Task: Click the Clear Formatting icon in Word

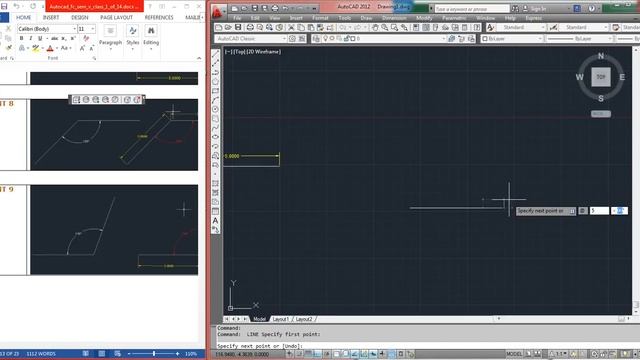Action: (86, 38)
